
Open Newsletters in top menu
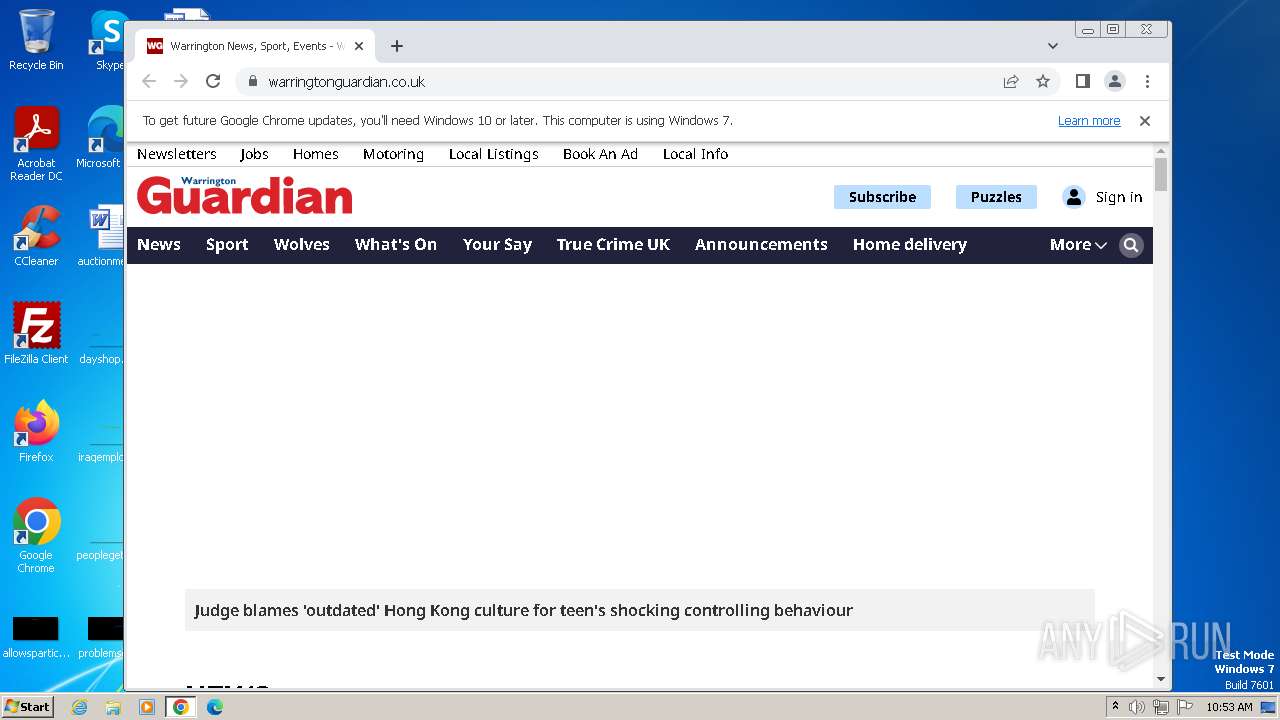point(177,154)
